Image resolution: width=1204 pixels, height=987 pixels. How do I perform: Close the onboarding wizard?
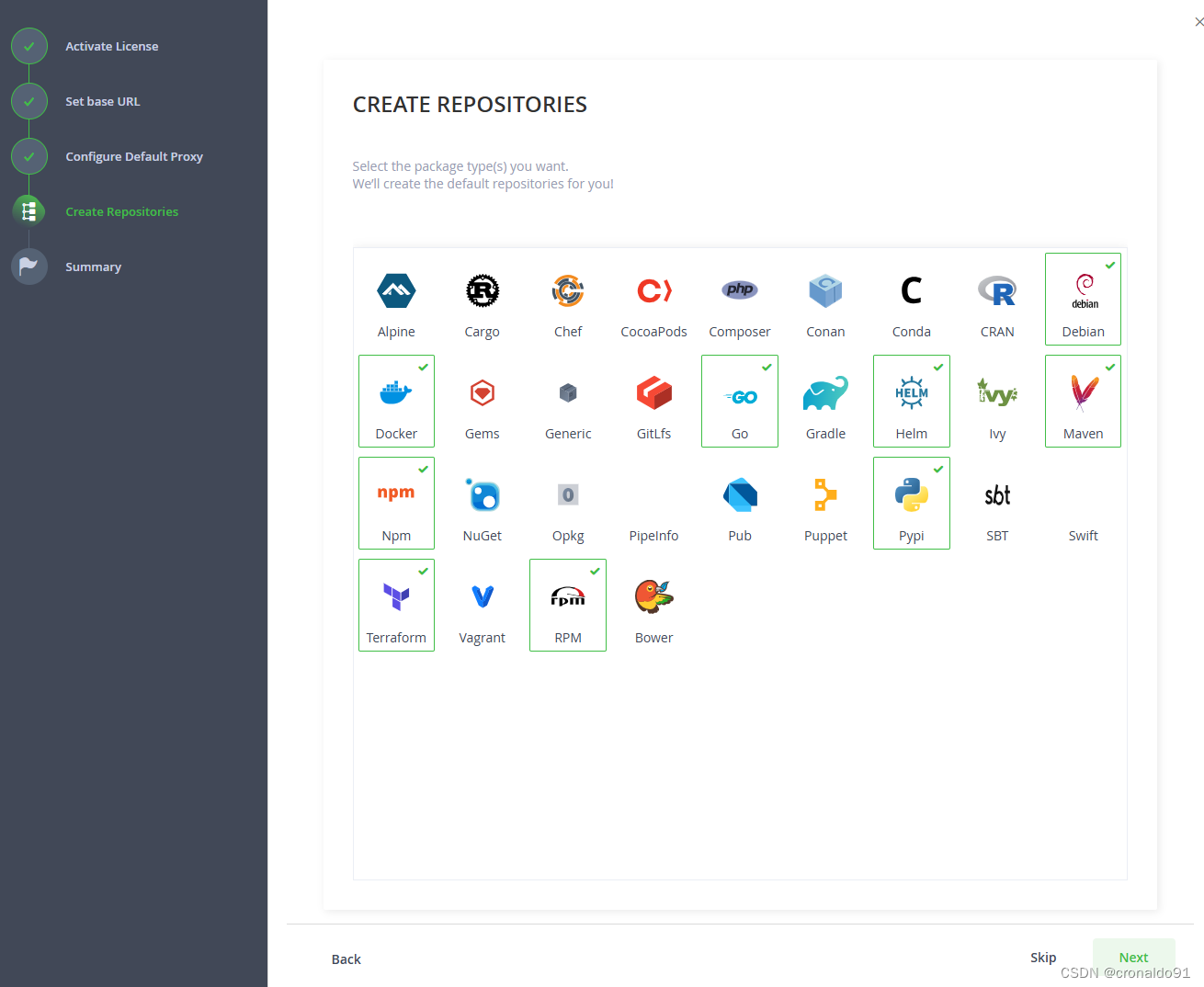click(x=1198, y=22)
